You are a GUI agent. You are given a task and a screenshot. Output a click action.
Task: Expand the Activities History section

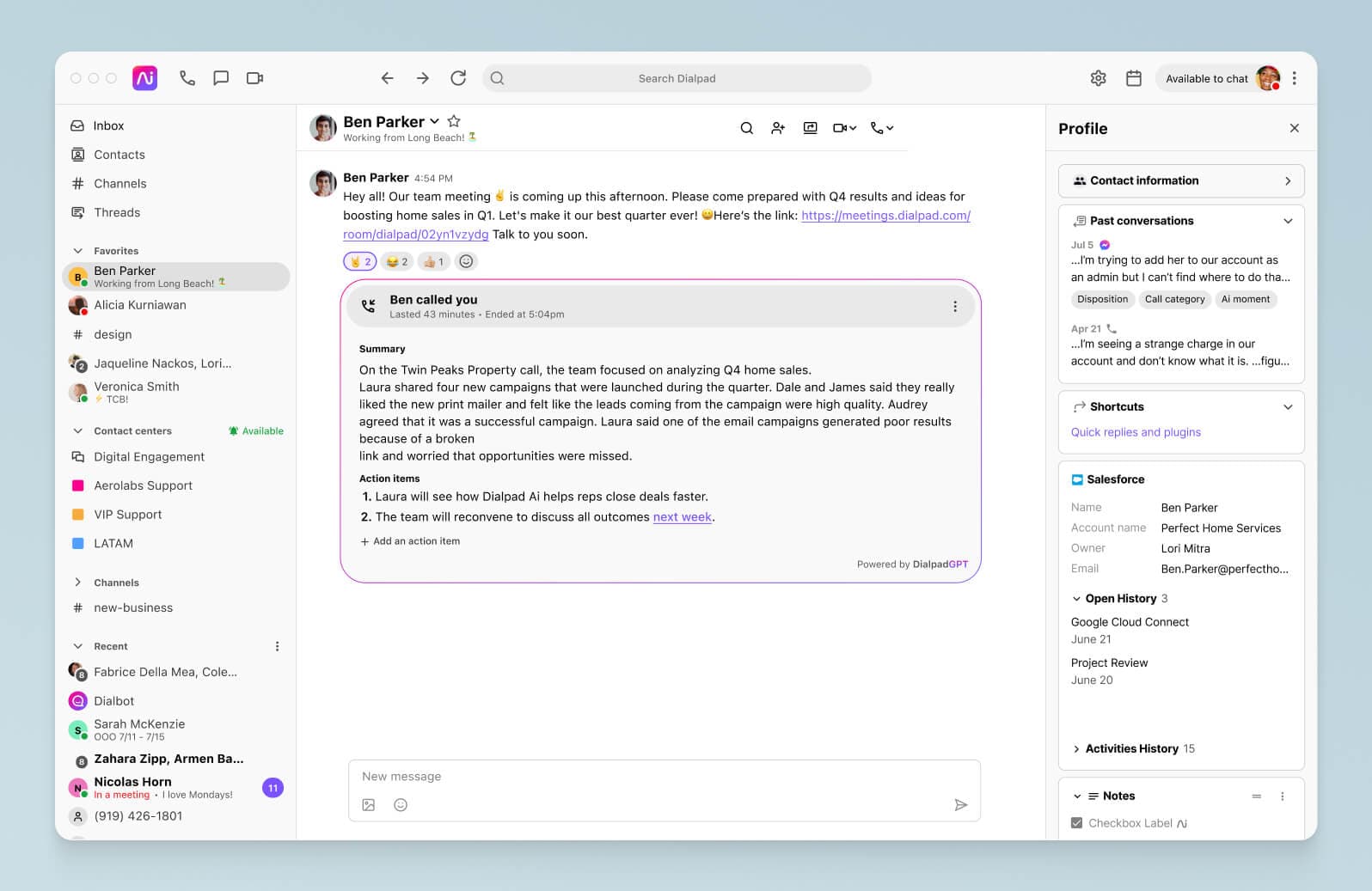click(x=1076, y=749)
